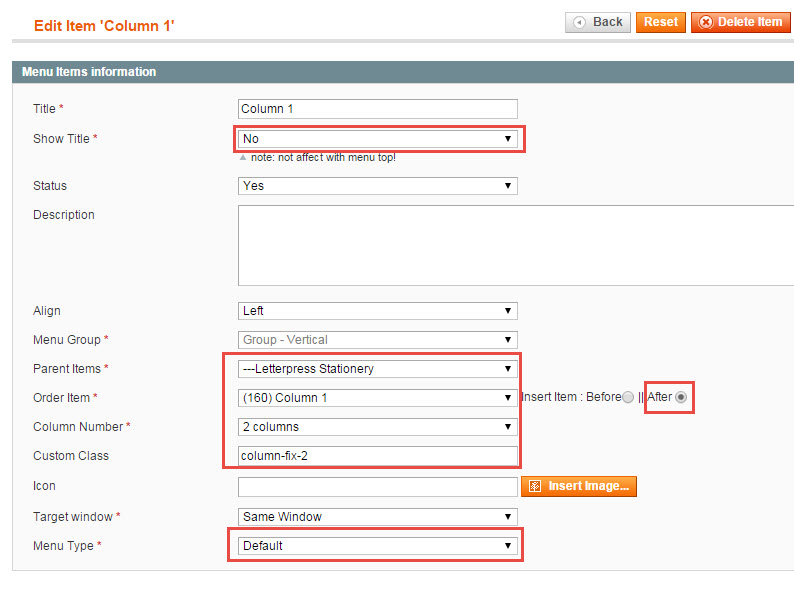Click the Edit Item 'Column 1' heading
794x593 pixels.
(104, 26)
